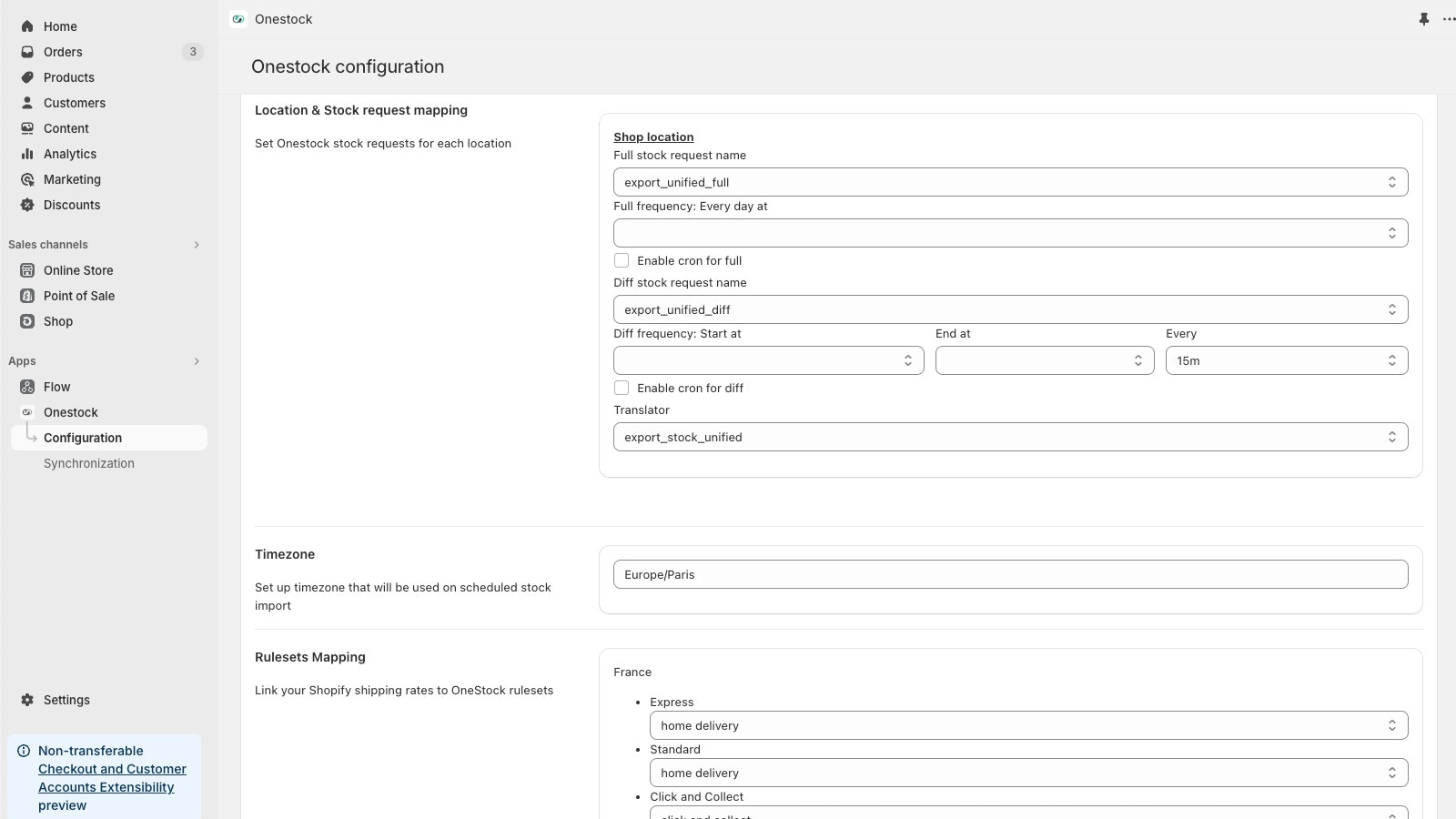
Task: Expand the Sales channels section chevron
Action: click(197, 245)
